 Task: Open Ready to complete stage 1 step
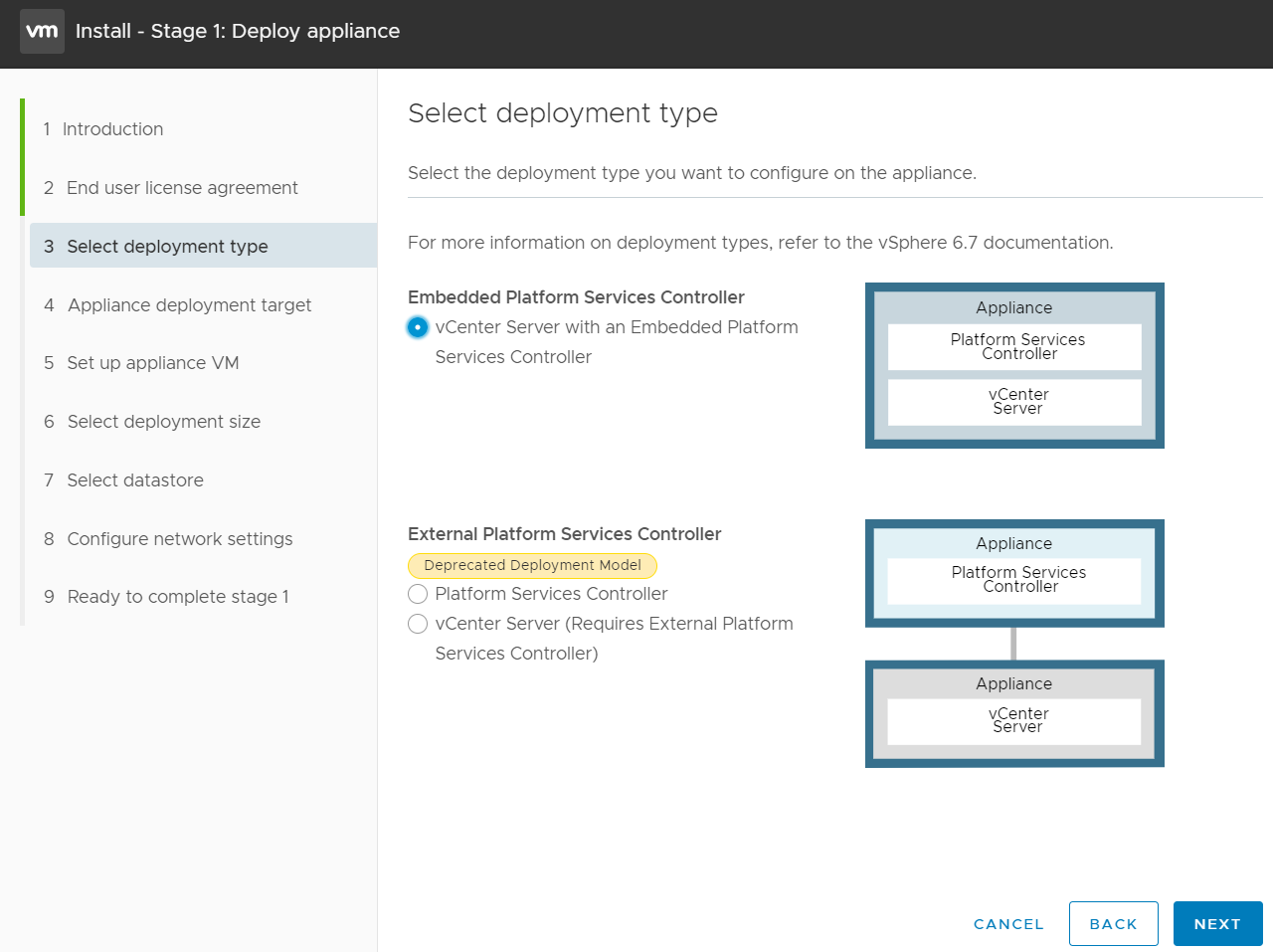(178, 597)
